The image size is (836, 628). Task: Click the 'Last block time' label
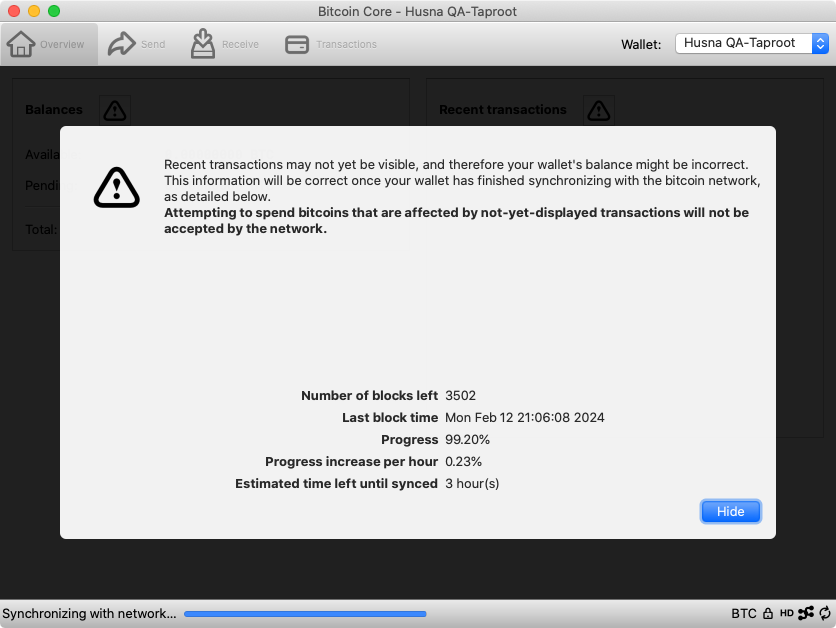point(390,417)
